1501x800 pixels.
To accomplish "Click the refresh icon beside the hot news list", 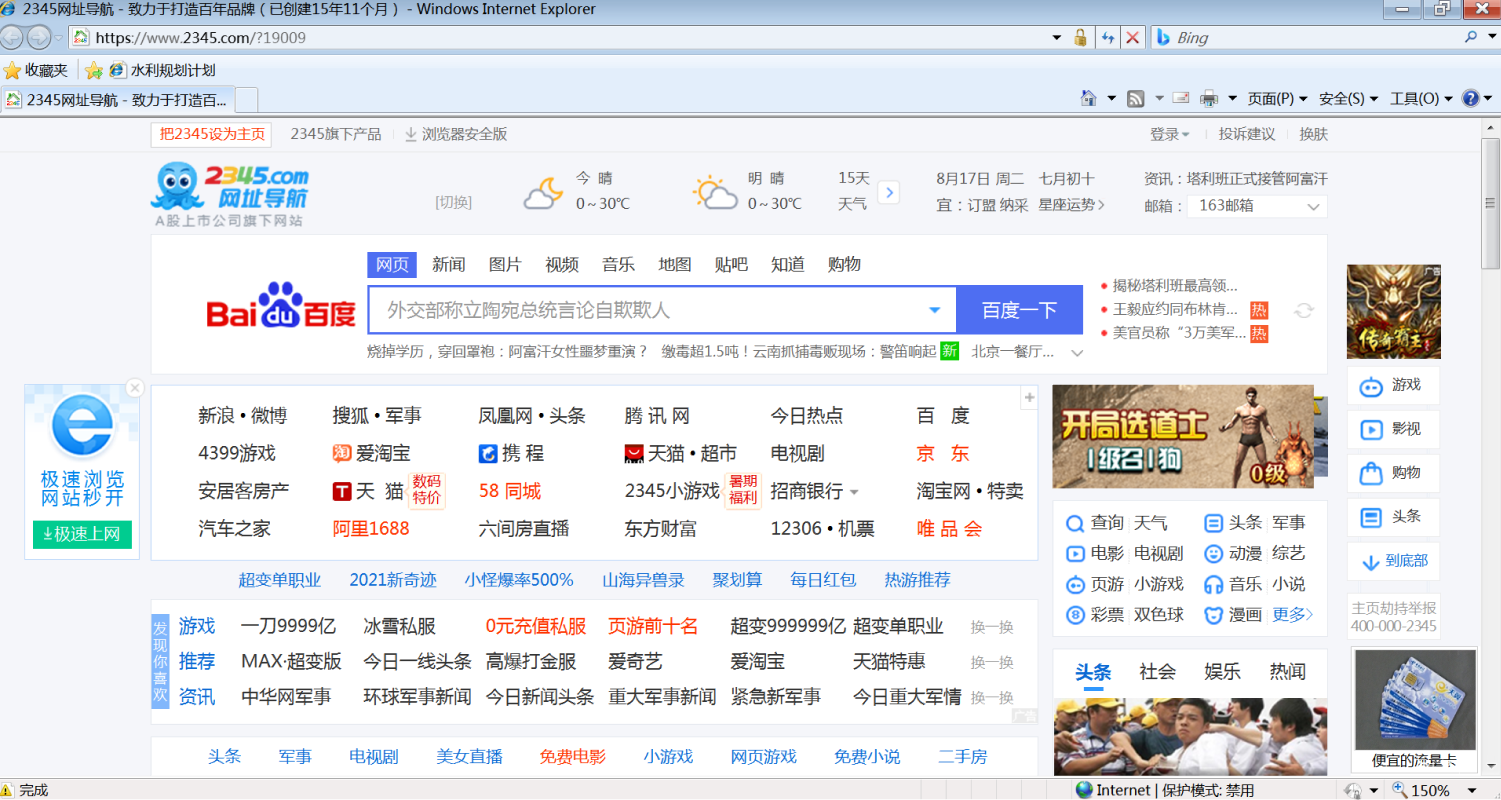I will pyautogui.click(x=1303, y=310).
